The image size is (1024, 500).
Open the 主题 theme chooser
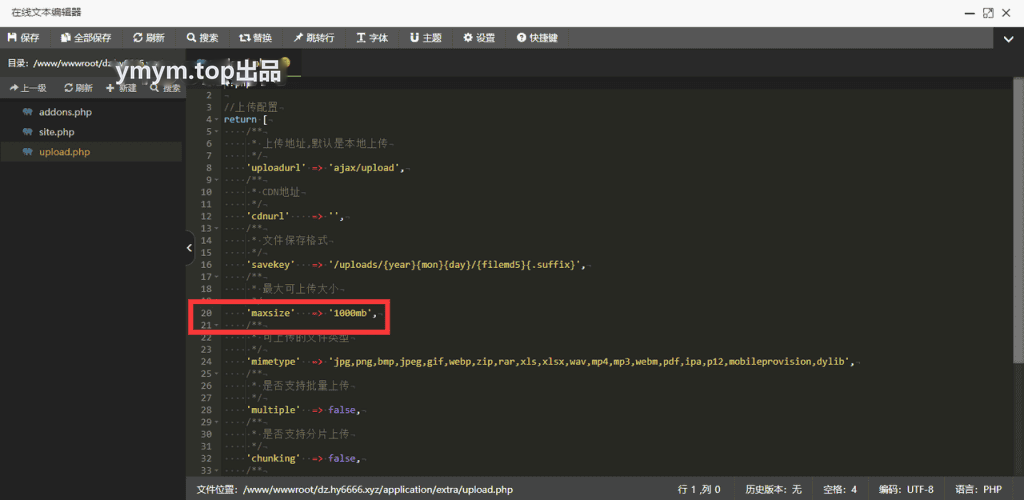pos(426,38)
